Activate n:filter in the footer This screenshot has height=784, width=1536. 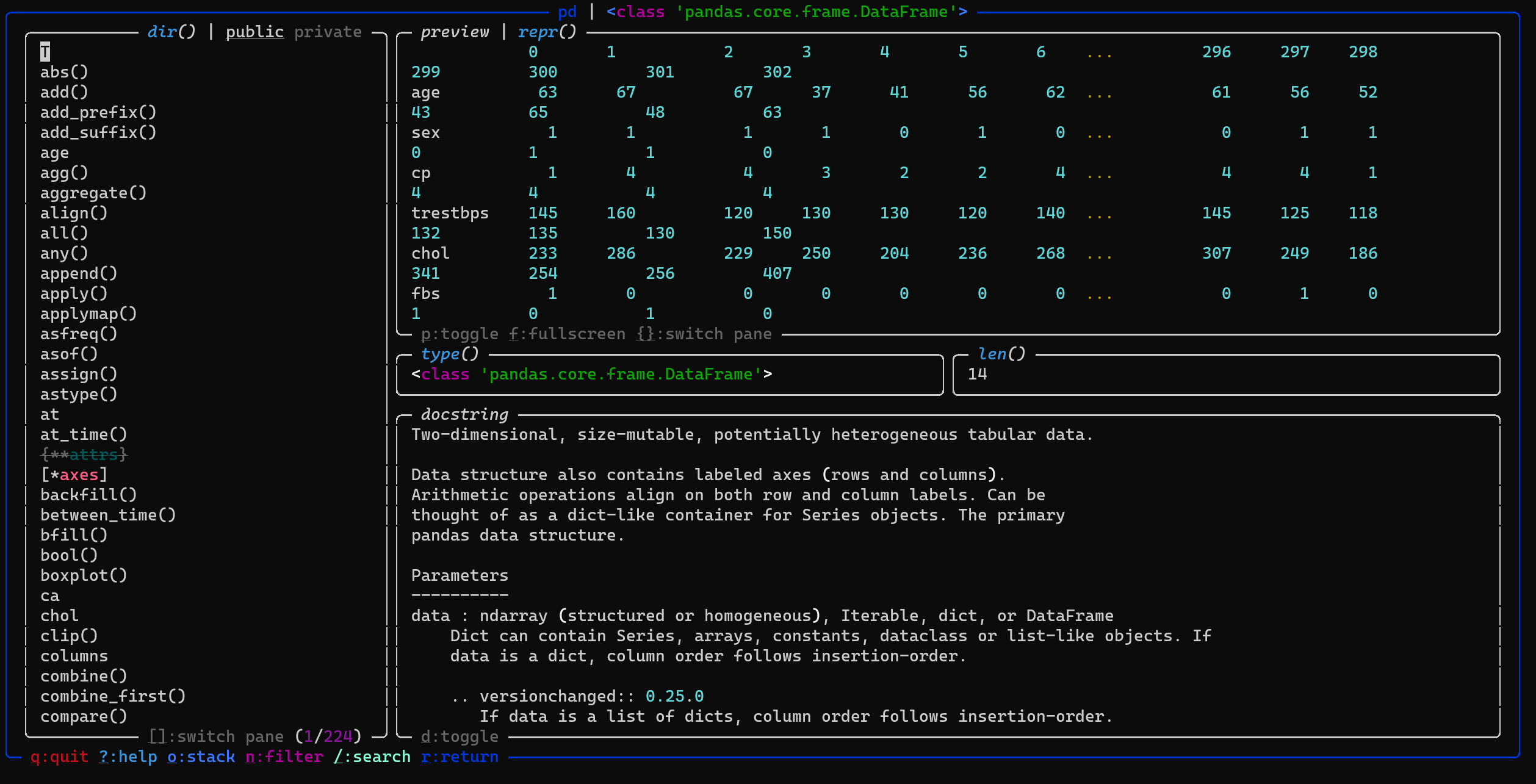[284, 757]
